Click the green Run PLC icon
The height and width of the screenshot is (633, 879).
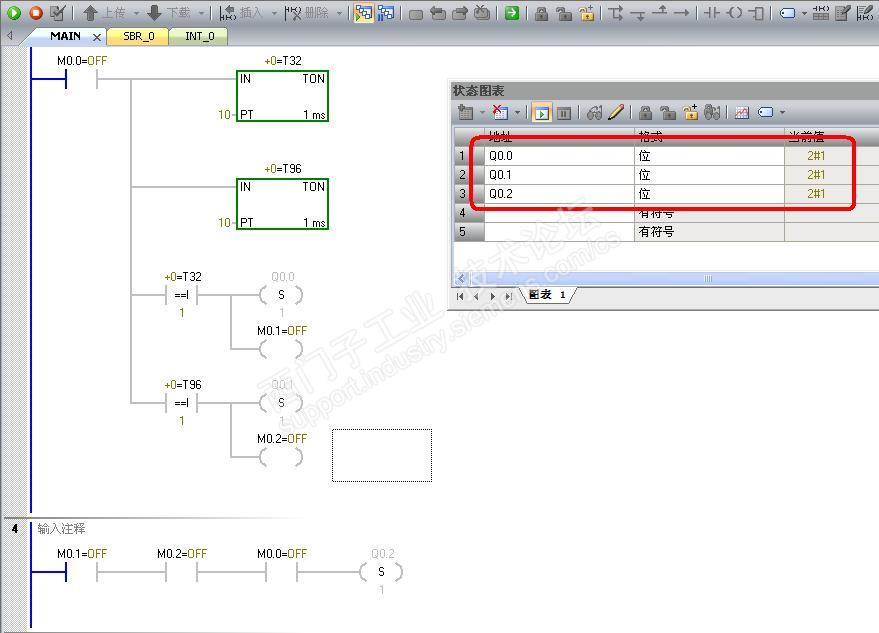pyautogui.click(x=14, y=12)
